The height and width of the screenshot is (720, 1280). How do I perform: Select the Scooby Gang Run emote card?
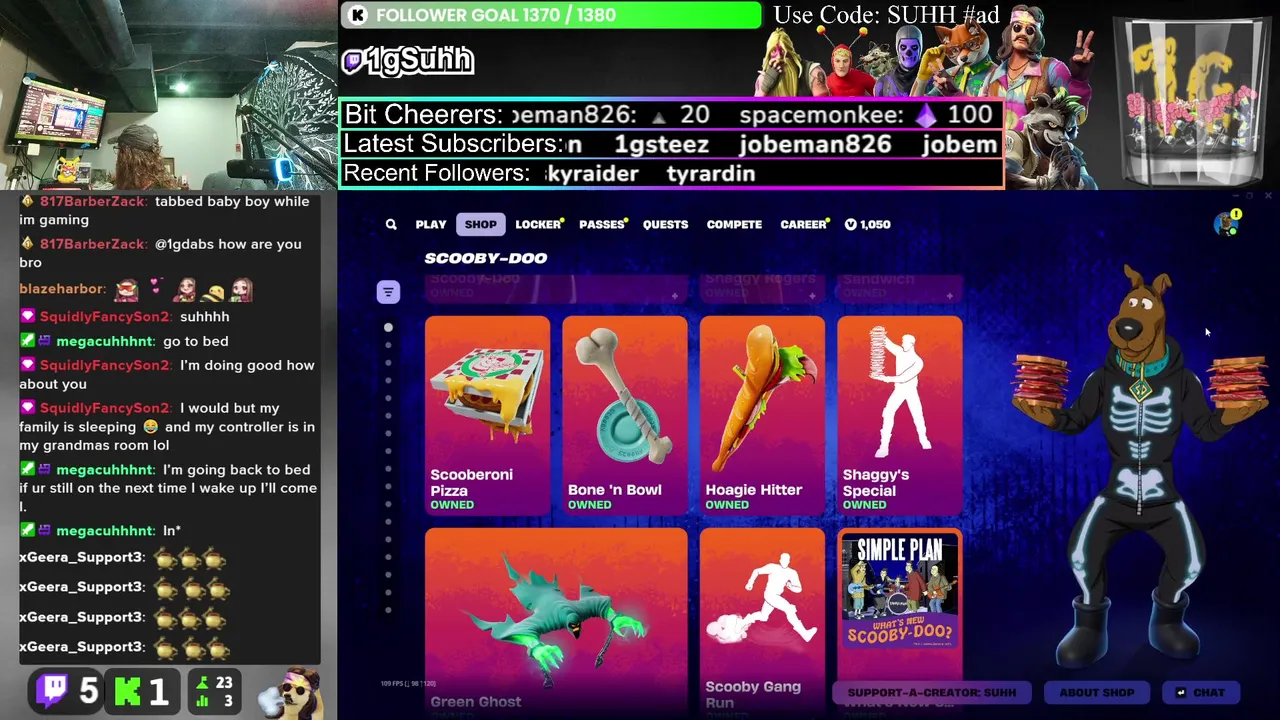point(762,622)
